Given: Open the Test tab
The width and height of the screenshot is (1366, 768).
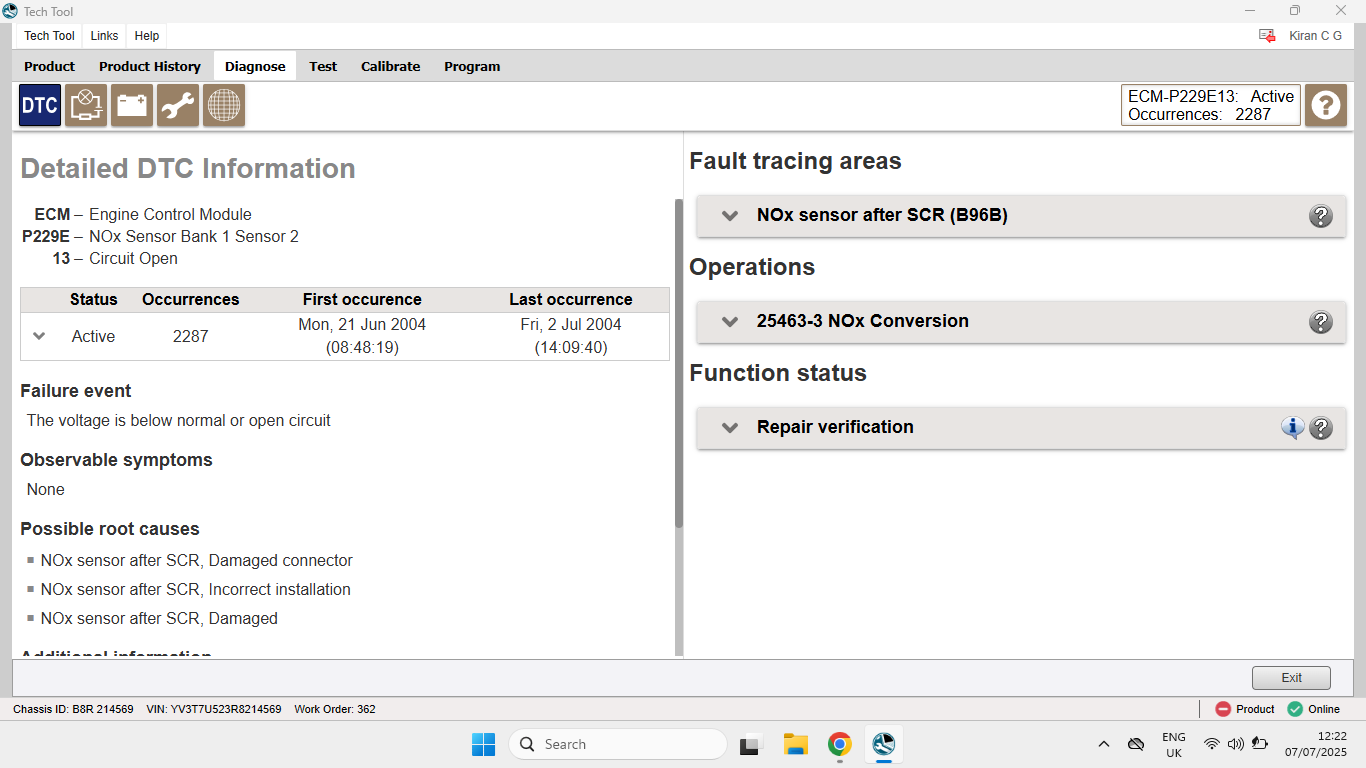Looking at the screenshot, I should (x=323, y=66).
